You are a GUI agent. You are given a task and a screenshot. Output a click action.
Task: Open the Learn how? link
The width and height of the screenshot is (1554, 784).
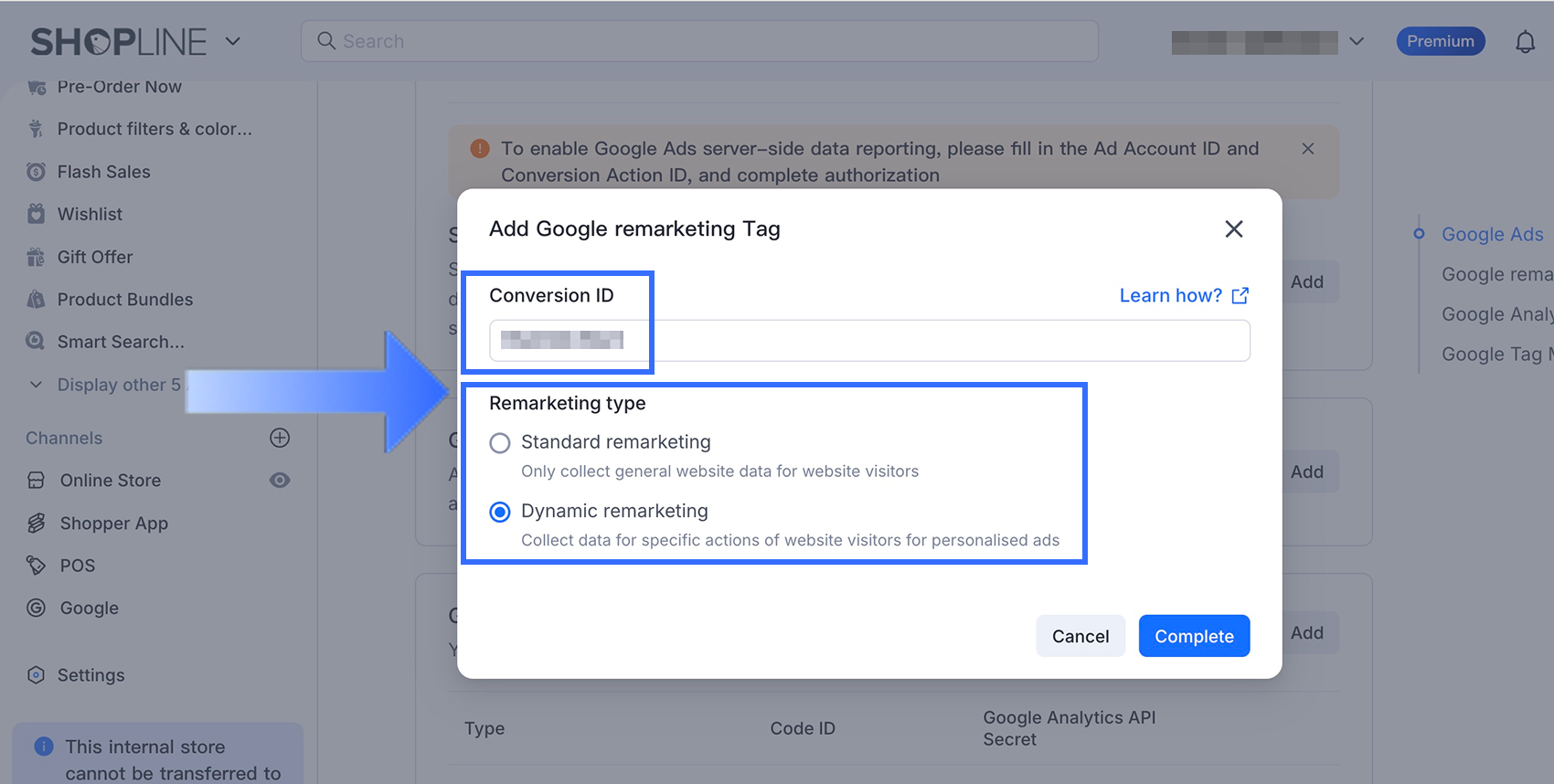(x=1183, y=295)
